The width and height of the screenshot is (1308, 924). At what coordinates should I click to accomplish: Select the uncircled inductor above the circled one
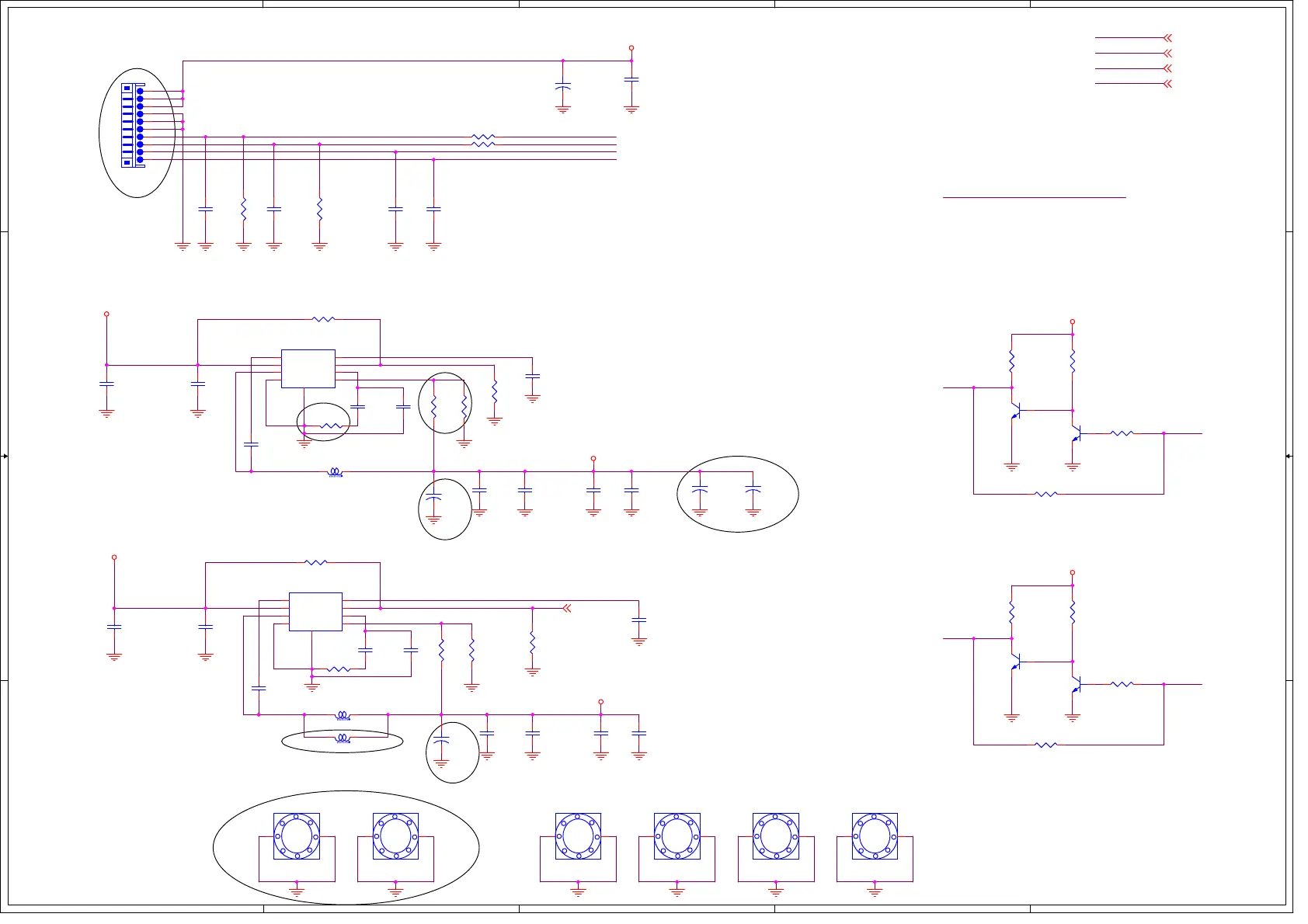tap(343, 715)
